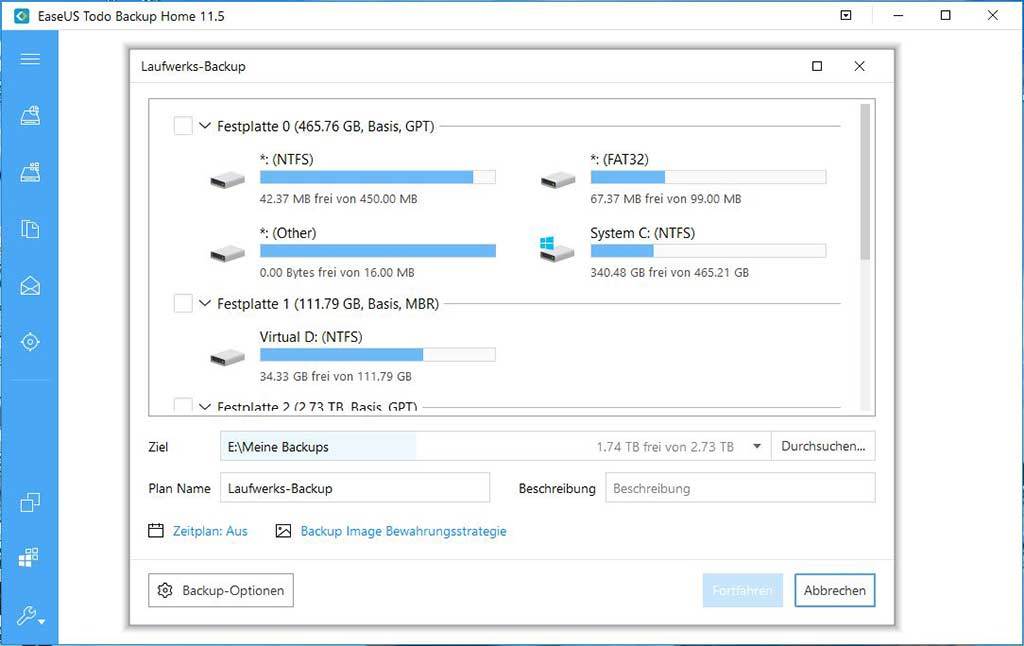Screen dimensions: 1024x646
Task: Click "Virtual D: (NTFS)" partition name
Action: coord(311,337)
